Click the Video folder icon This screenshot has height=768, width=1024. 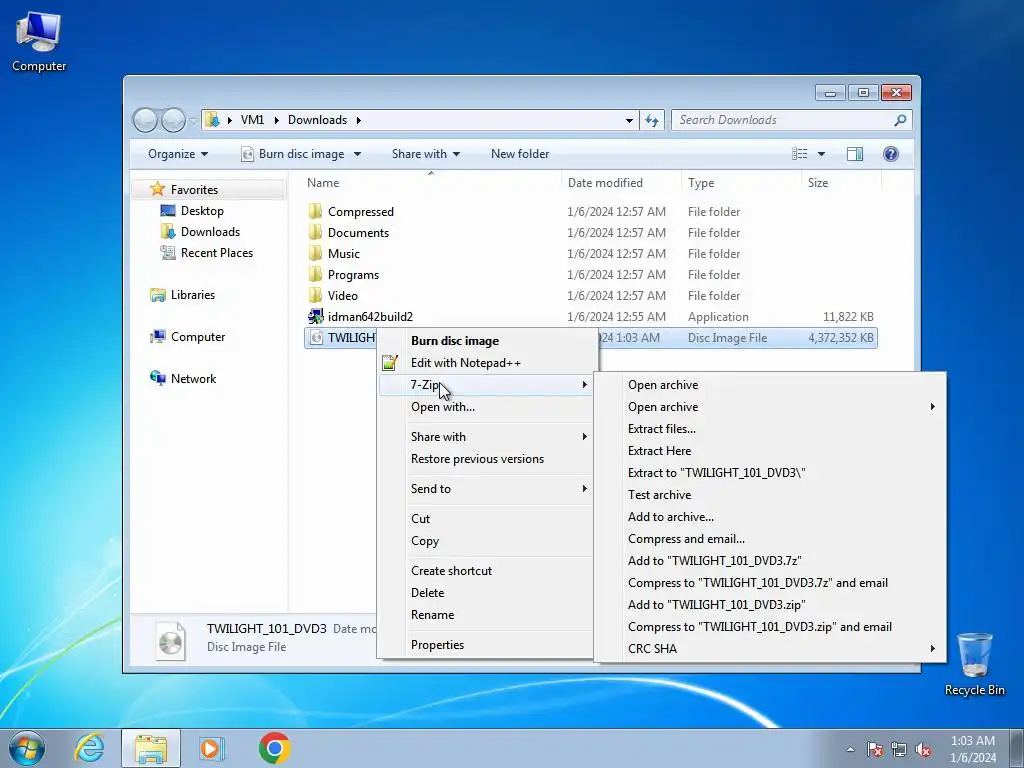[x=315, y=295]
